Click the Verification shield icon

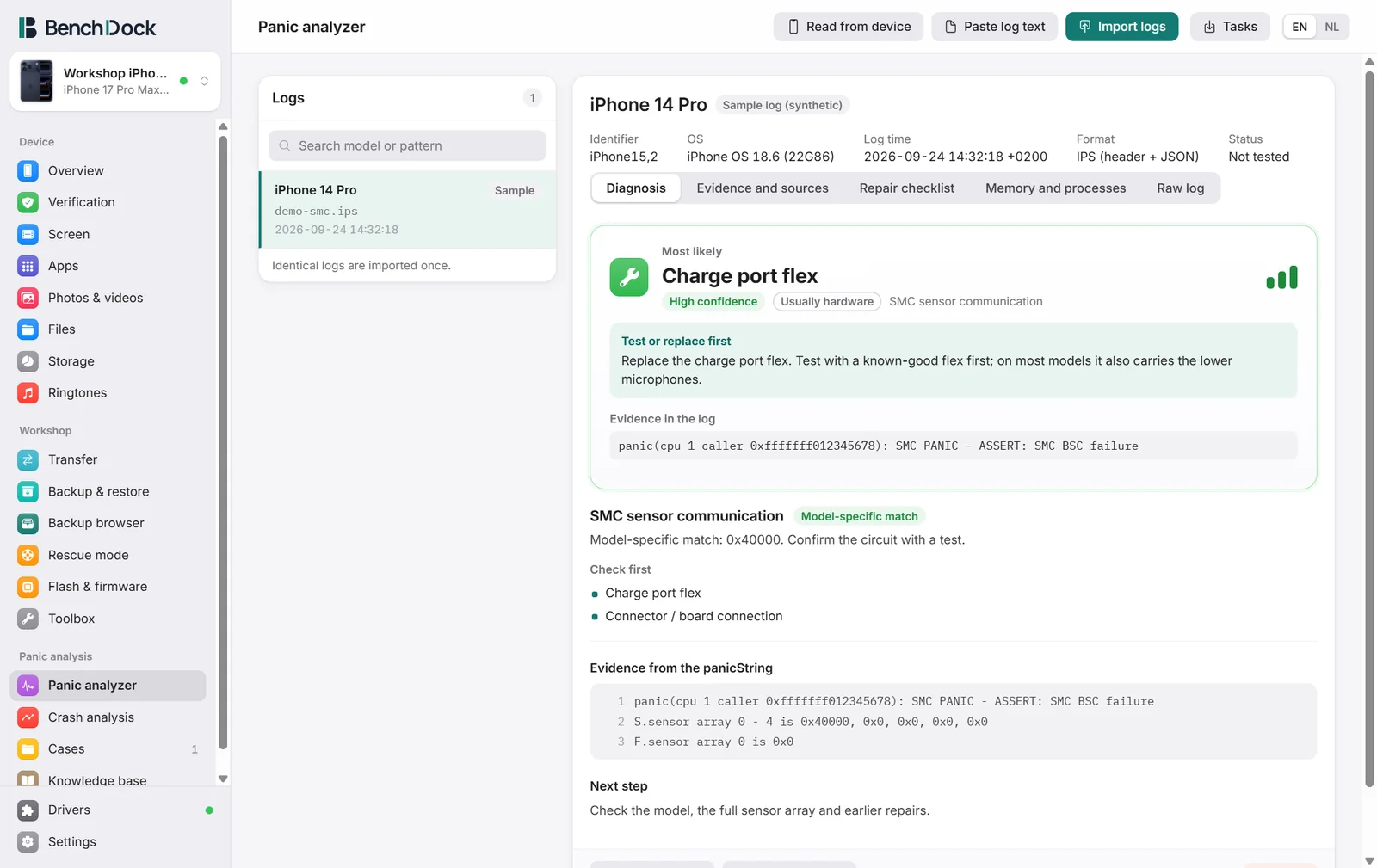pos(28,202)
